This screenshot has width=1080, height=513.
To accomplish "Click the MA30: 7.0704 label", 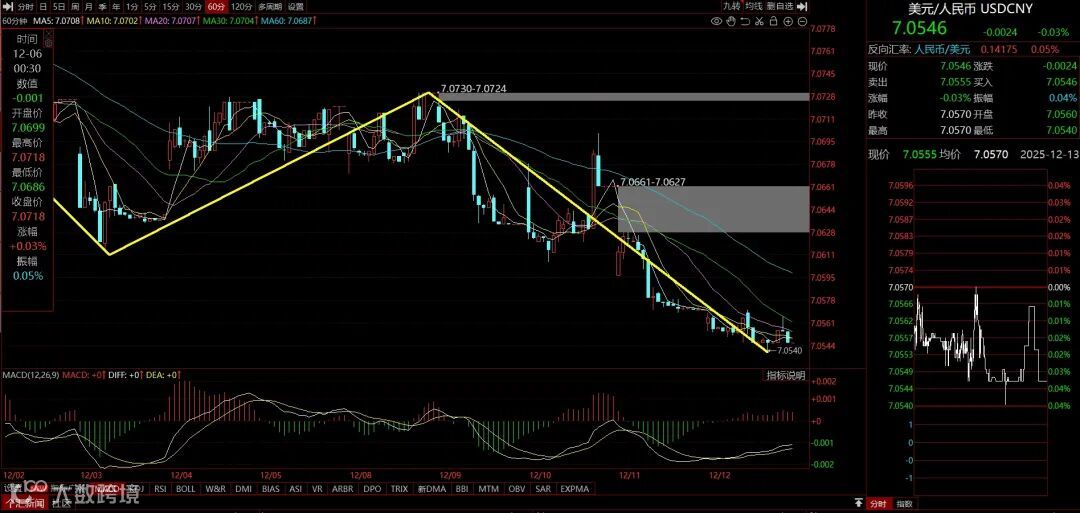I will [228, 21].
